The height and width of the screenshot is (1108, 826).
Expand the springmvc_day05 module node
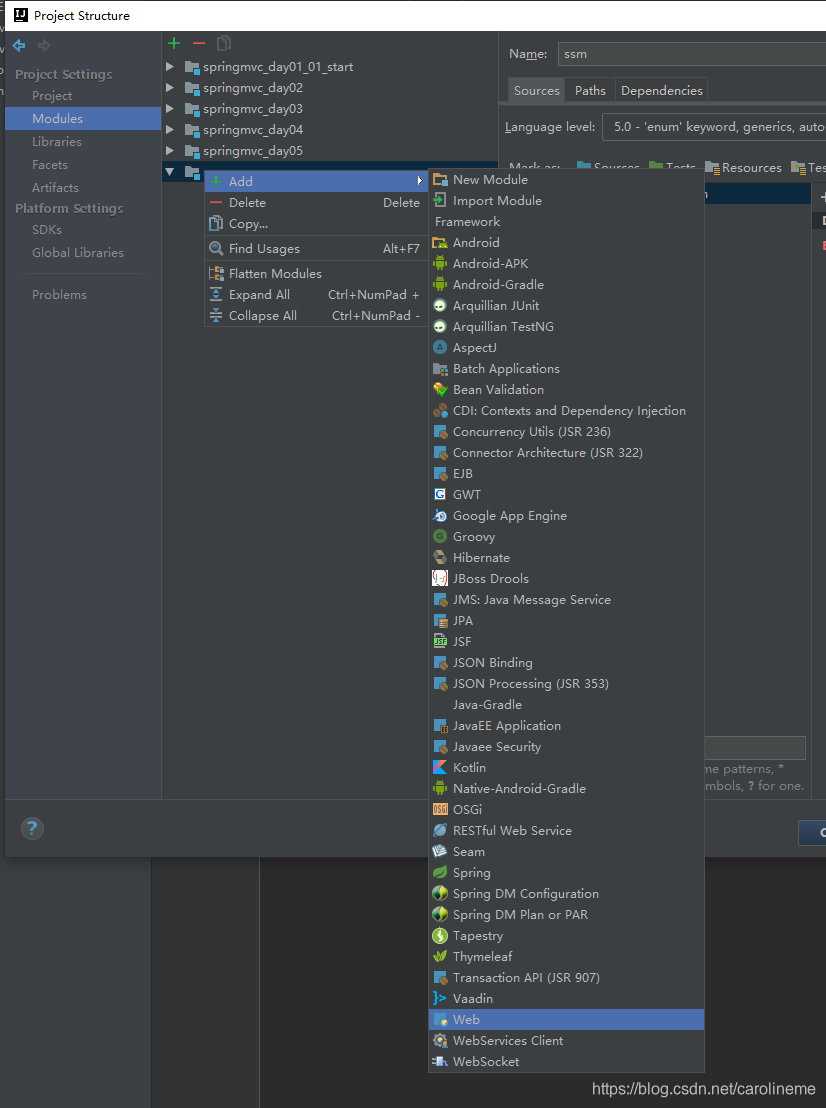(170, 151)
